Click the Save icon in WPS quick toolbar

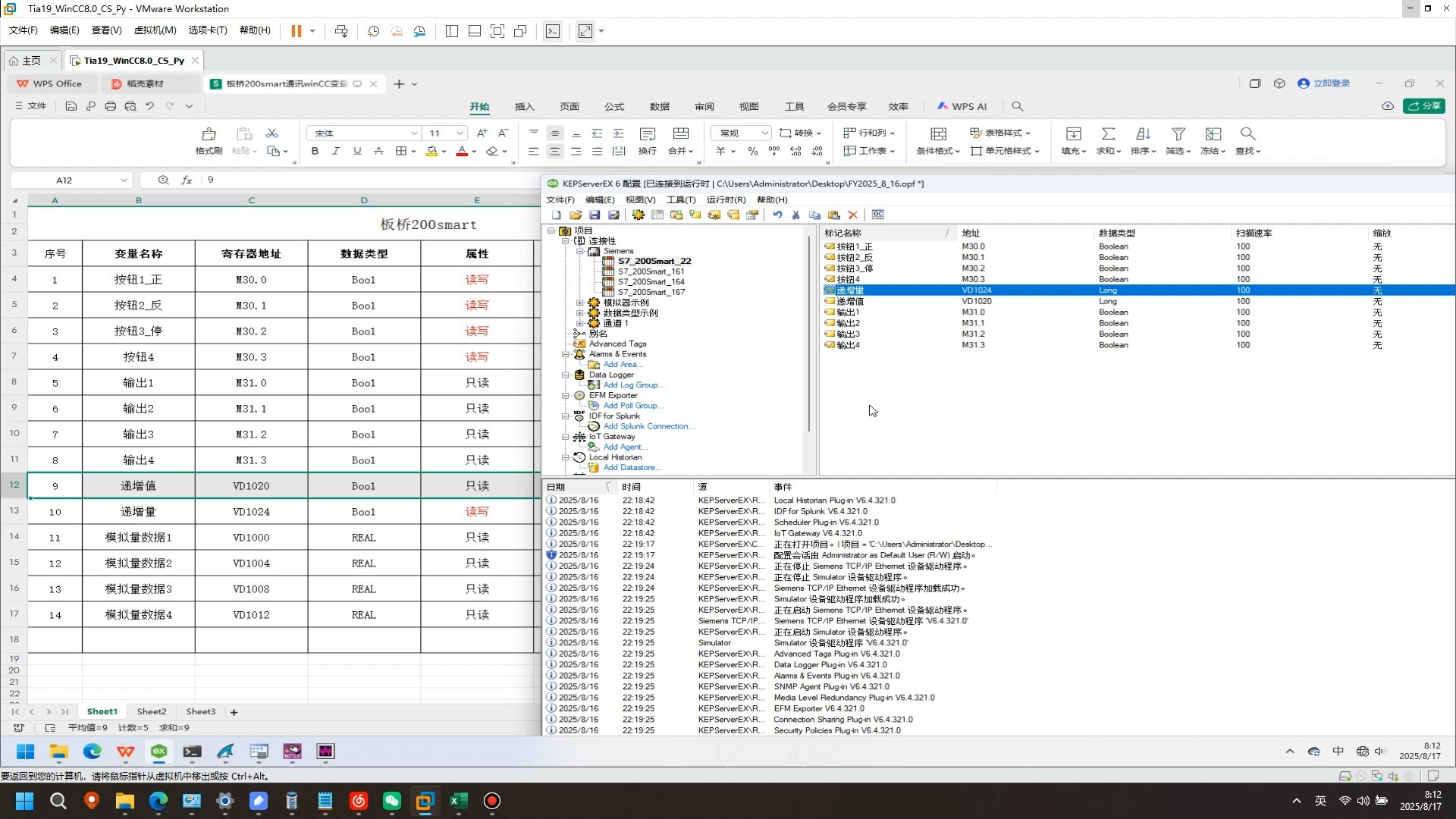pos(71,107)
